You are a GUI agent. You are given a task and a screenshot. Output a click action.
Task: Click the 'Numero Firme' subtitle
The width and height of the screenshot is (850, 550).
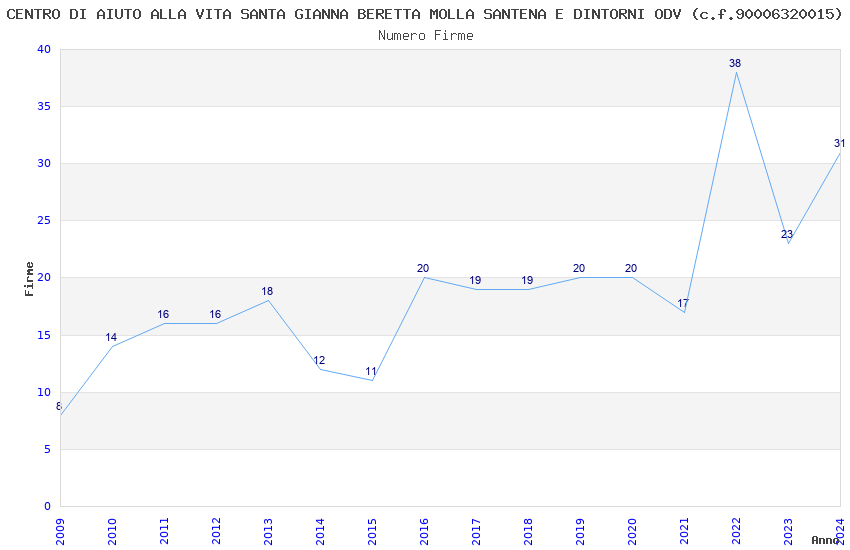point(426,35)
